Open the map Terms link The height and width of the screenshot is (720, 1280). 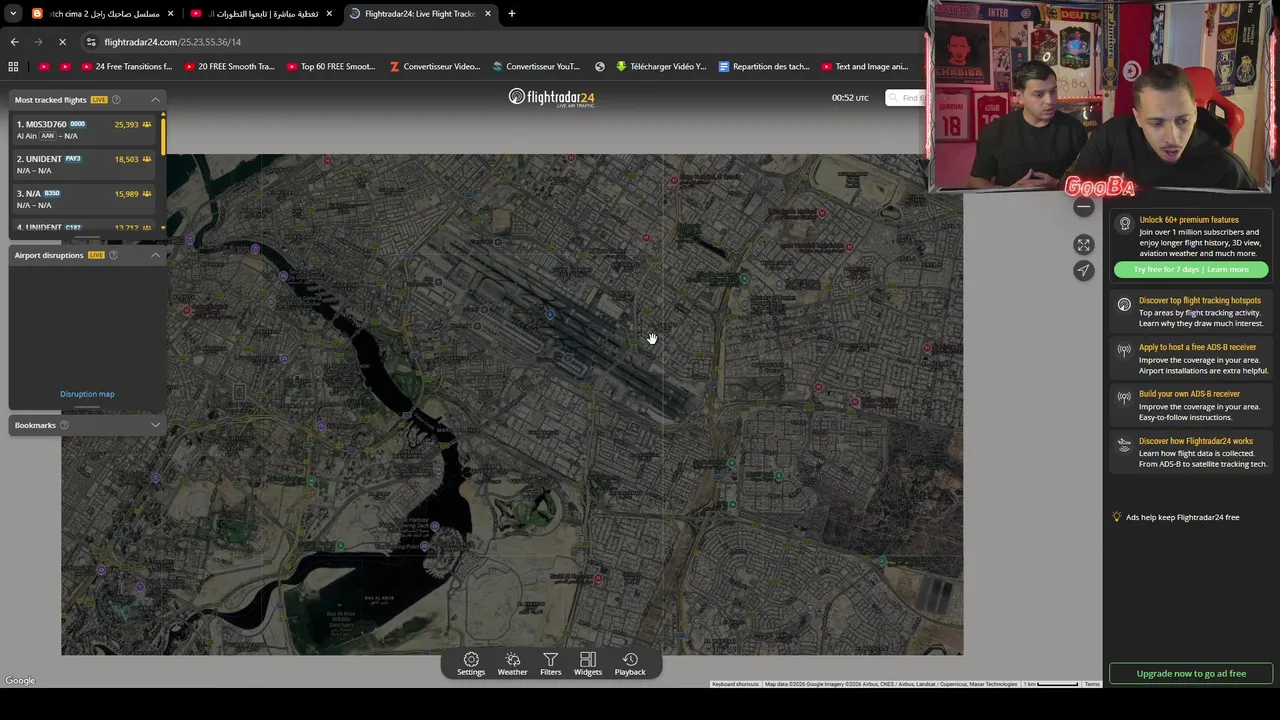1092,684
